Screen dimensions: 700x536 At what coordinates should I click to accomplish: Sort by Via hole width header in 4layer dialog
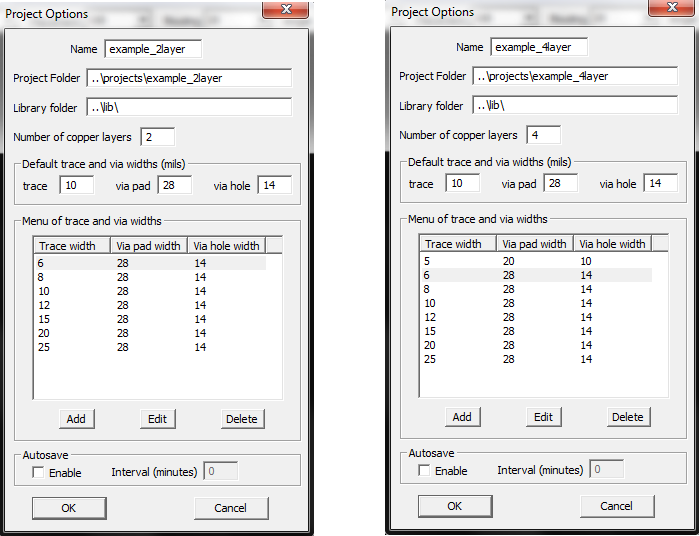pos(612,244)
